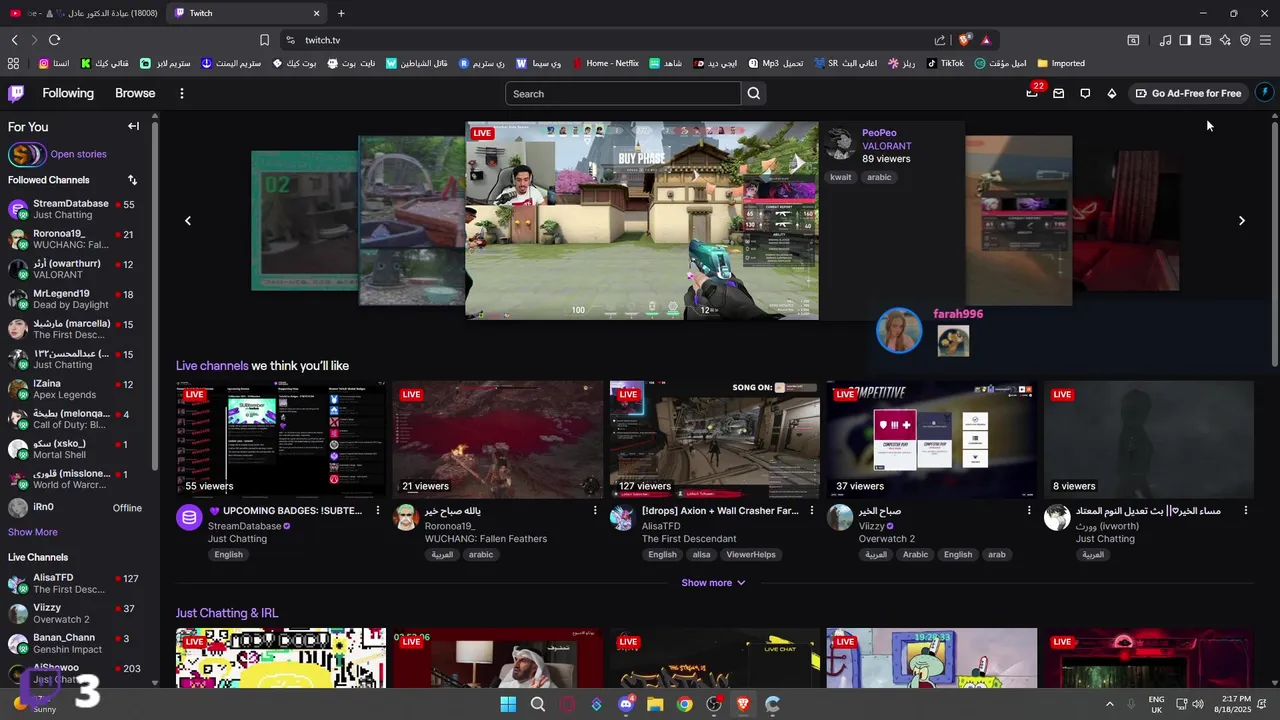
Task: Open the whispers chat bubble icon
Action: [x=1085, y=93]
